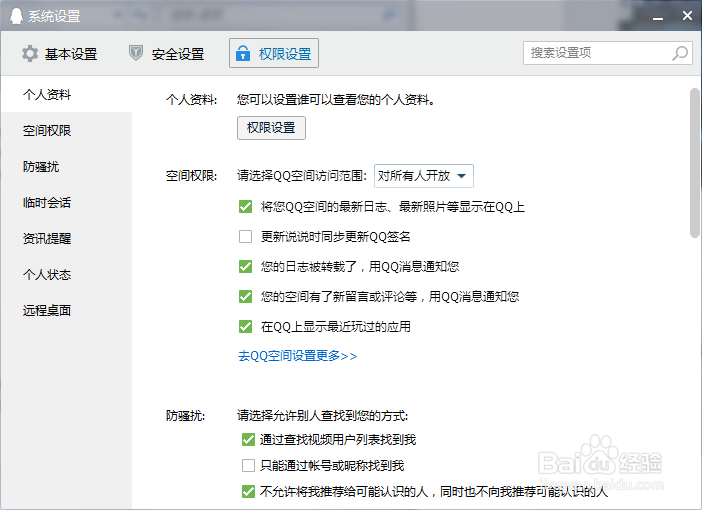
Task: Minimize the 系统设置 window
Action: pyautogui.click(x=658, y=16)
